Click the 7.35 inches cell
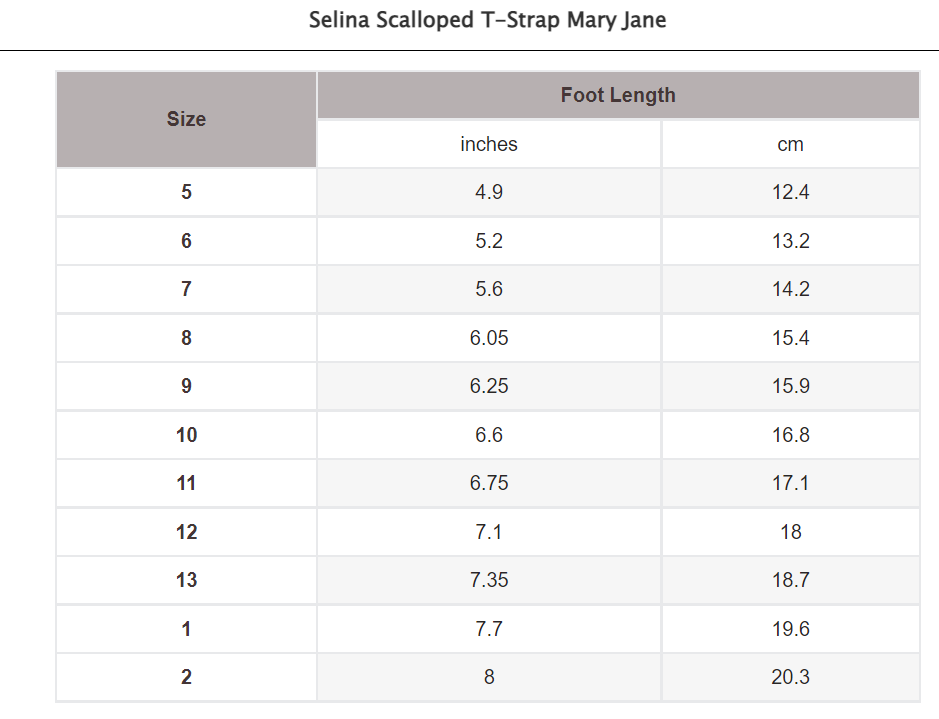Screen dimensions: 939x719 tap(489, 580)
